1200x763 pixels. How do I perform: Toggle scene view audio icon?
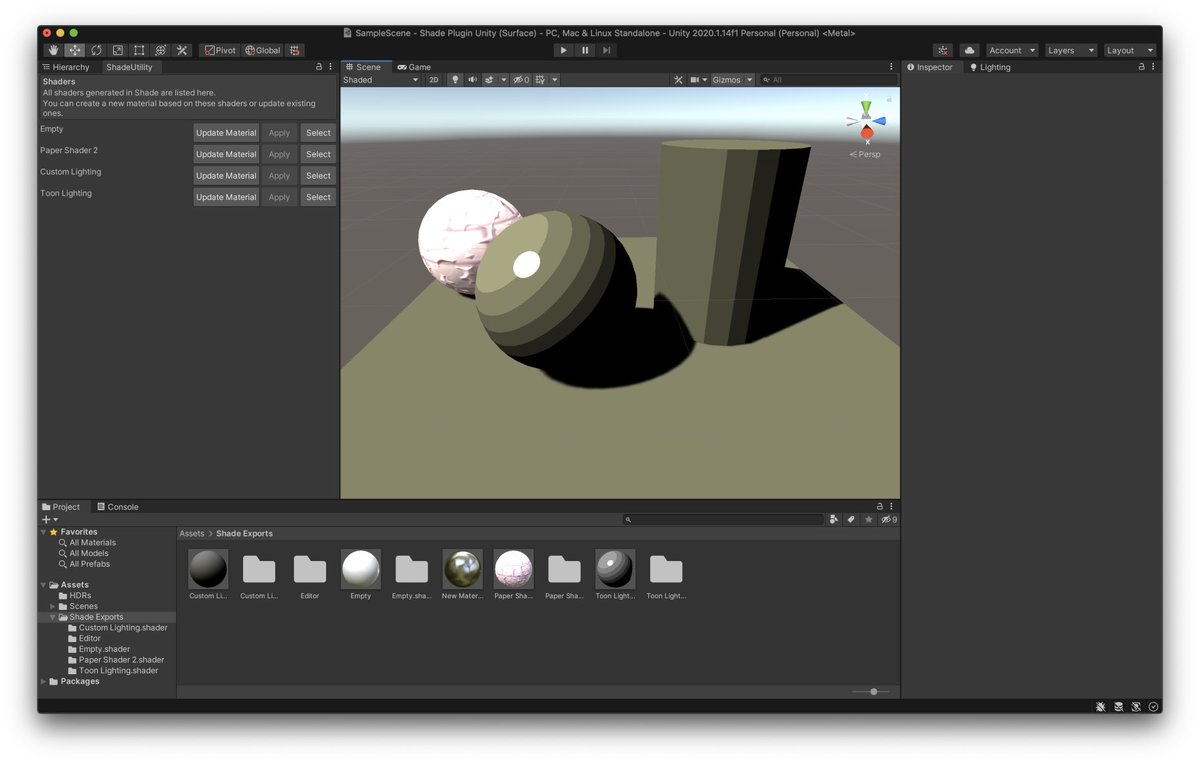tap(472, 80)
